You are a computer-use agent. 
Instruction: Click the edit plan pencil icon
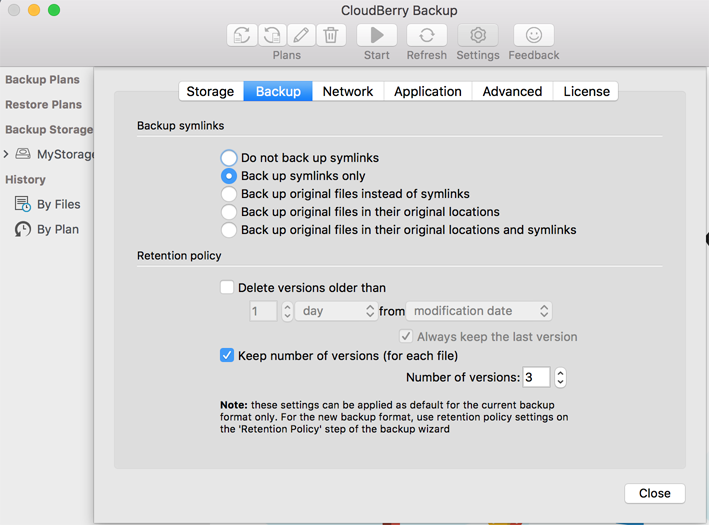pyautogui.click(x=301, y=35)
